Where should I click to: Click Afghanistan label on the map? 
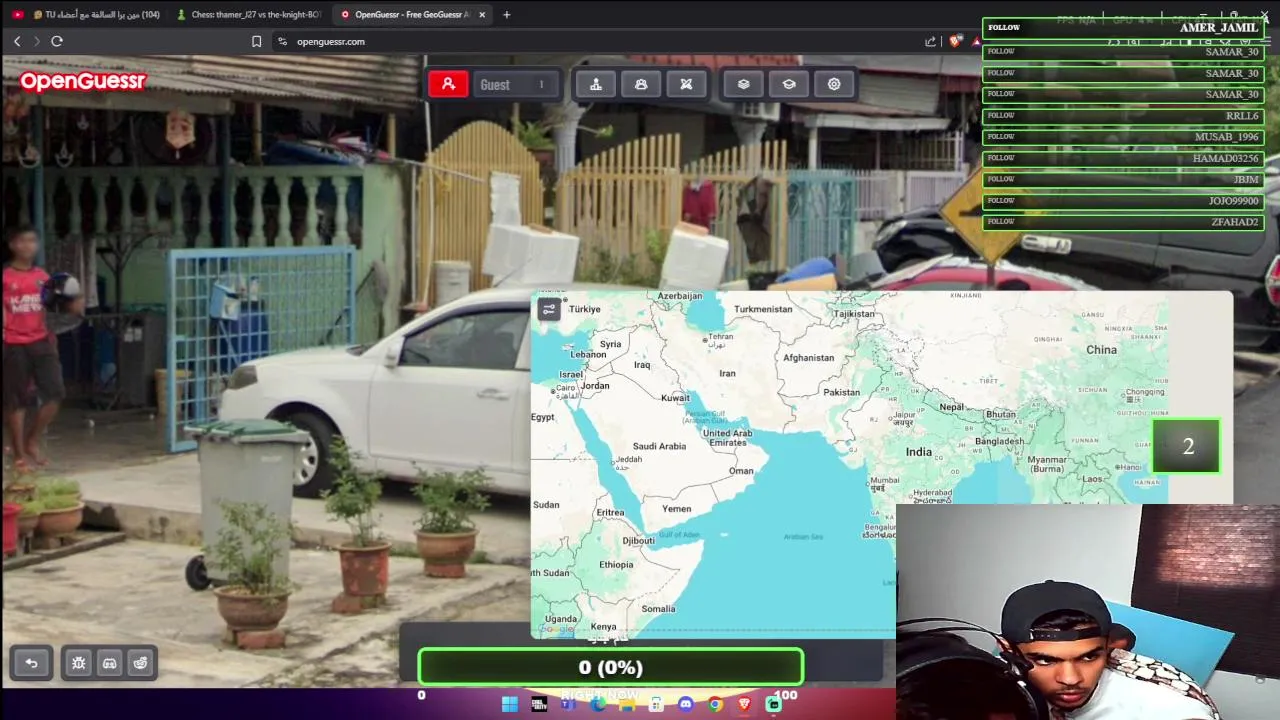[x=808, y=358]
